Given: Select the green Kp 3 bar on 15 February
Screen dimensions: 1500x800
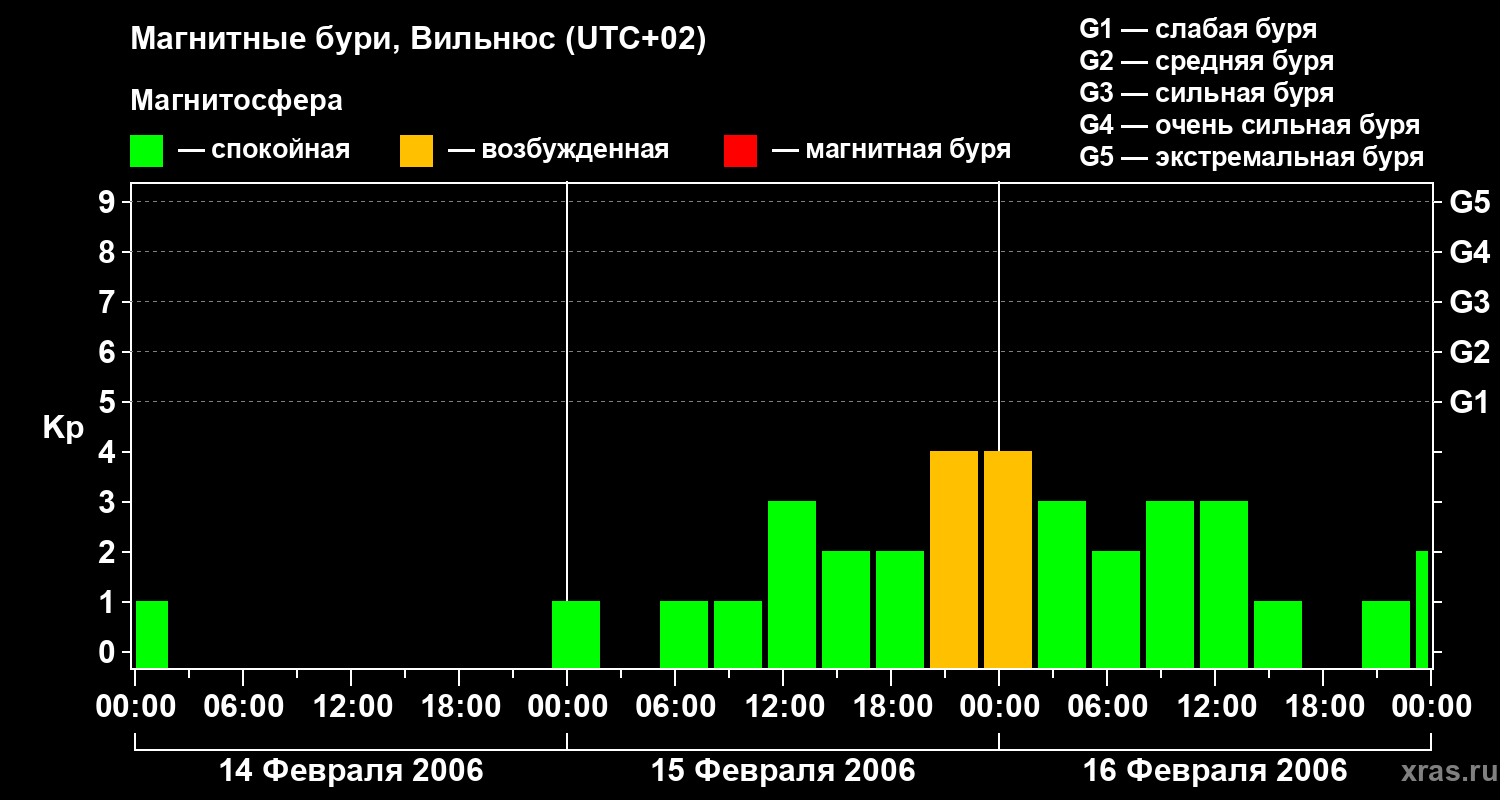Looking at the screenshot, I should tap(792, 585).
